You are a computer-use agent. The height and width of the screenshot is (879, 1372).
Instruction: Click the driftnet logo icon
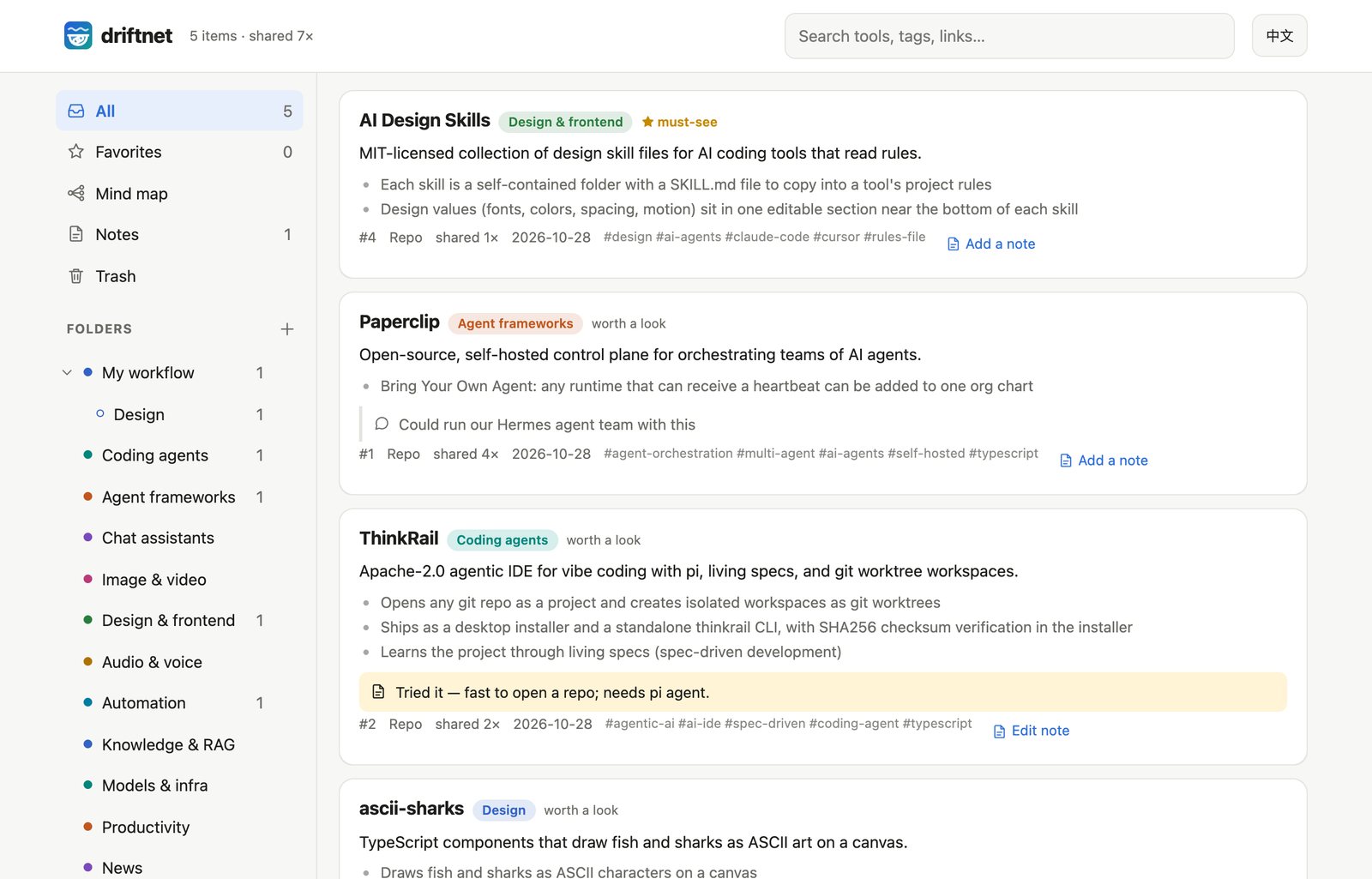(78, 35)
